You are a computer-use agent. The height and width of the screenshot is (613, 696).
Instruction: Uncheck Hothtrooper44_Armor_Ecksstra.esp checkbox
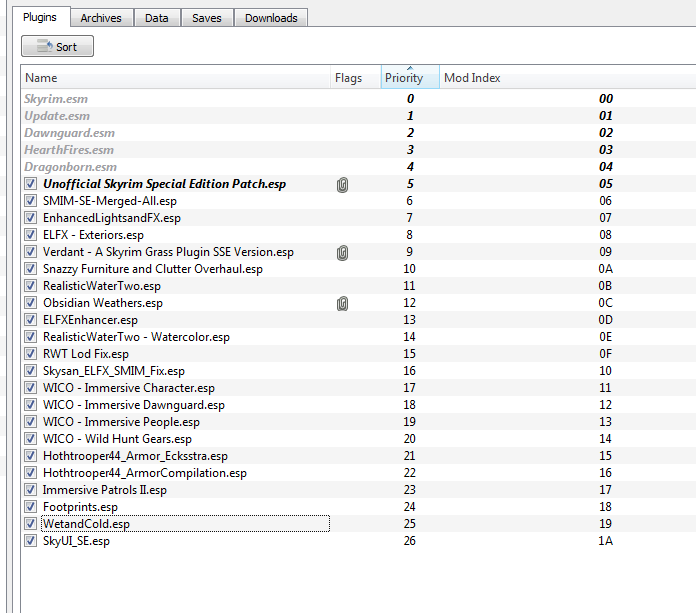pyautogui.click(x=30, y=456)
